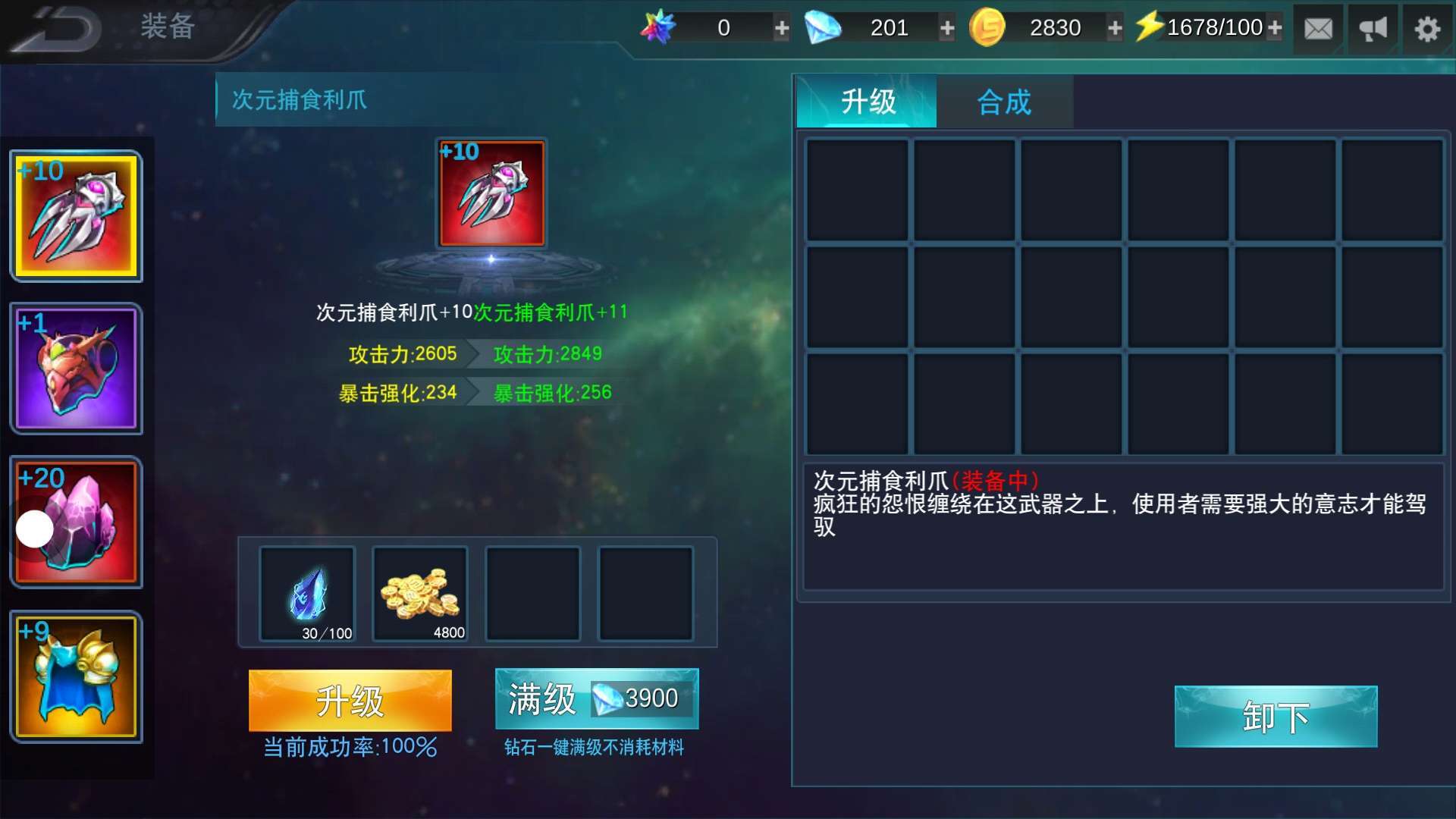This screenshot has height=819, width=1456.
Task: Add more gold coins with plus
Action: [1115, 29]
